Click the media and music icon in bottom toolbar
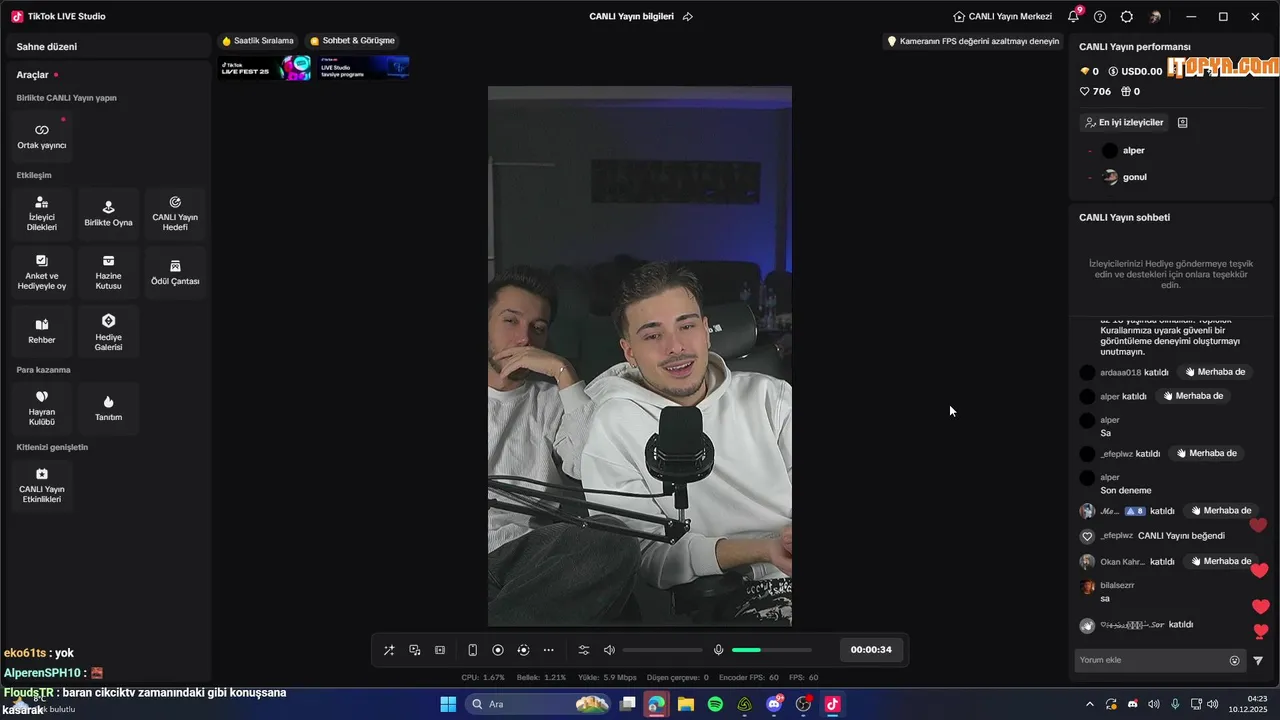 click(415, 650)
